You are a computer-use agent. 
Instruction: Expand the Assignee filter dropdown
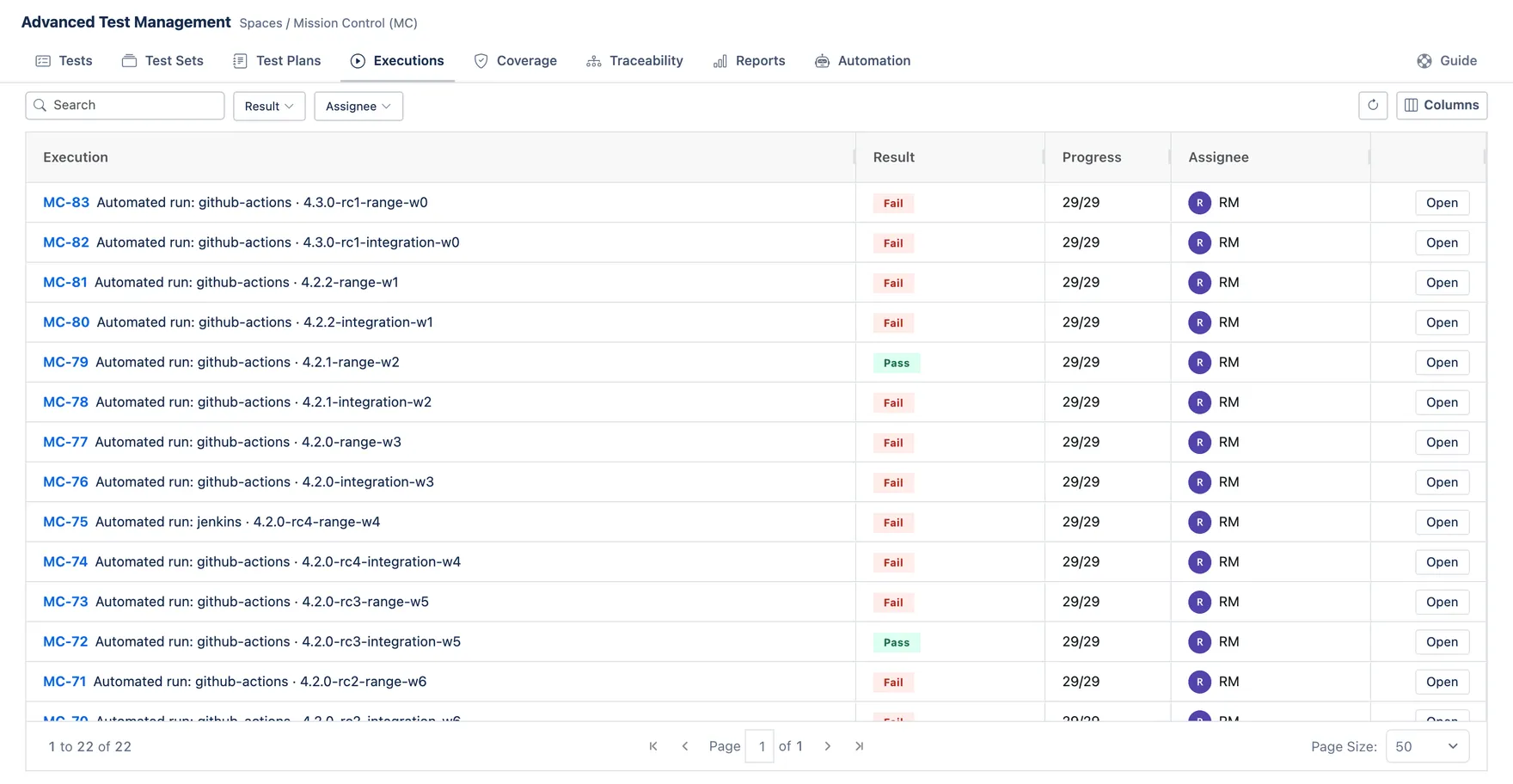[x=358, y=106]
